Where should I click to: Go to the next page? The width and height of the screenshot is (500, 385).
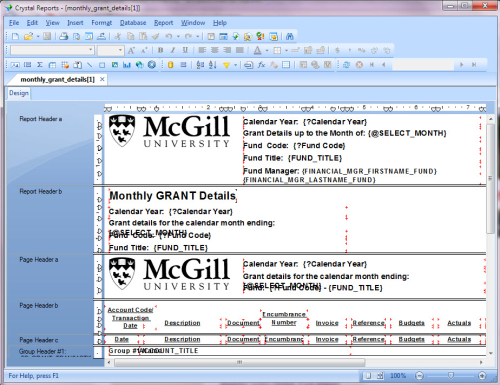(461, 65)
